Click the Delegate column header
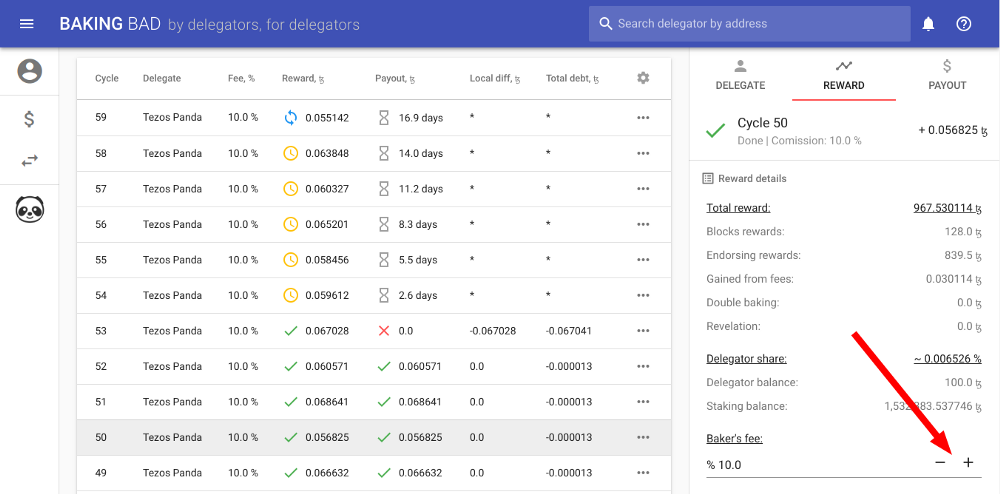 [161, 78]
